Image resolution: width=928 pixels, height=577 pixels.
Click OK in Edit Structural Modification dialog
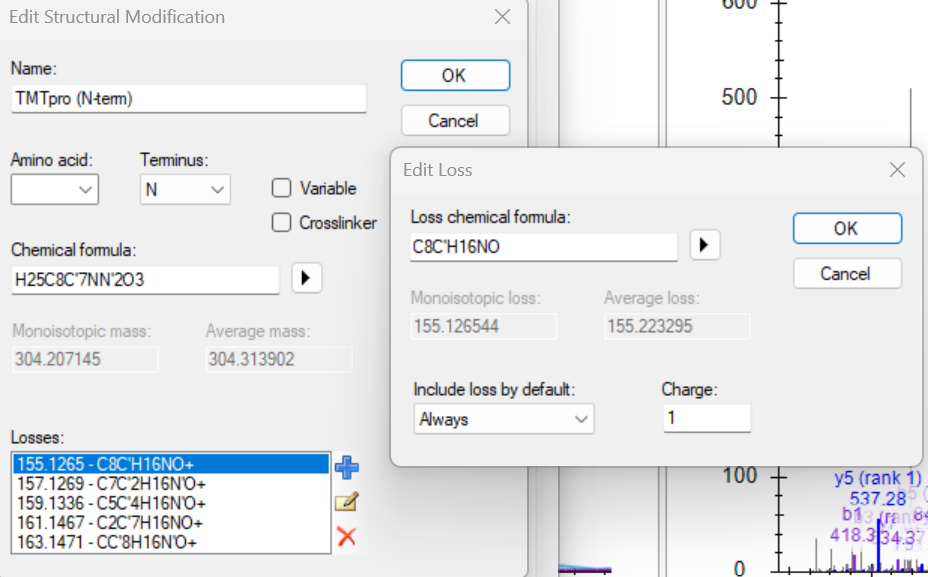click(x=455, y=75)
